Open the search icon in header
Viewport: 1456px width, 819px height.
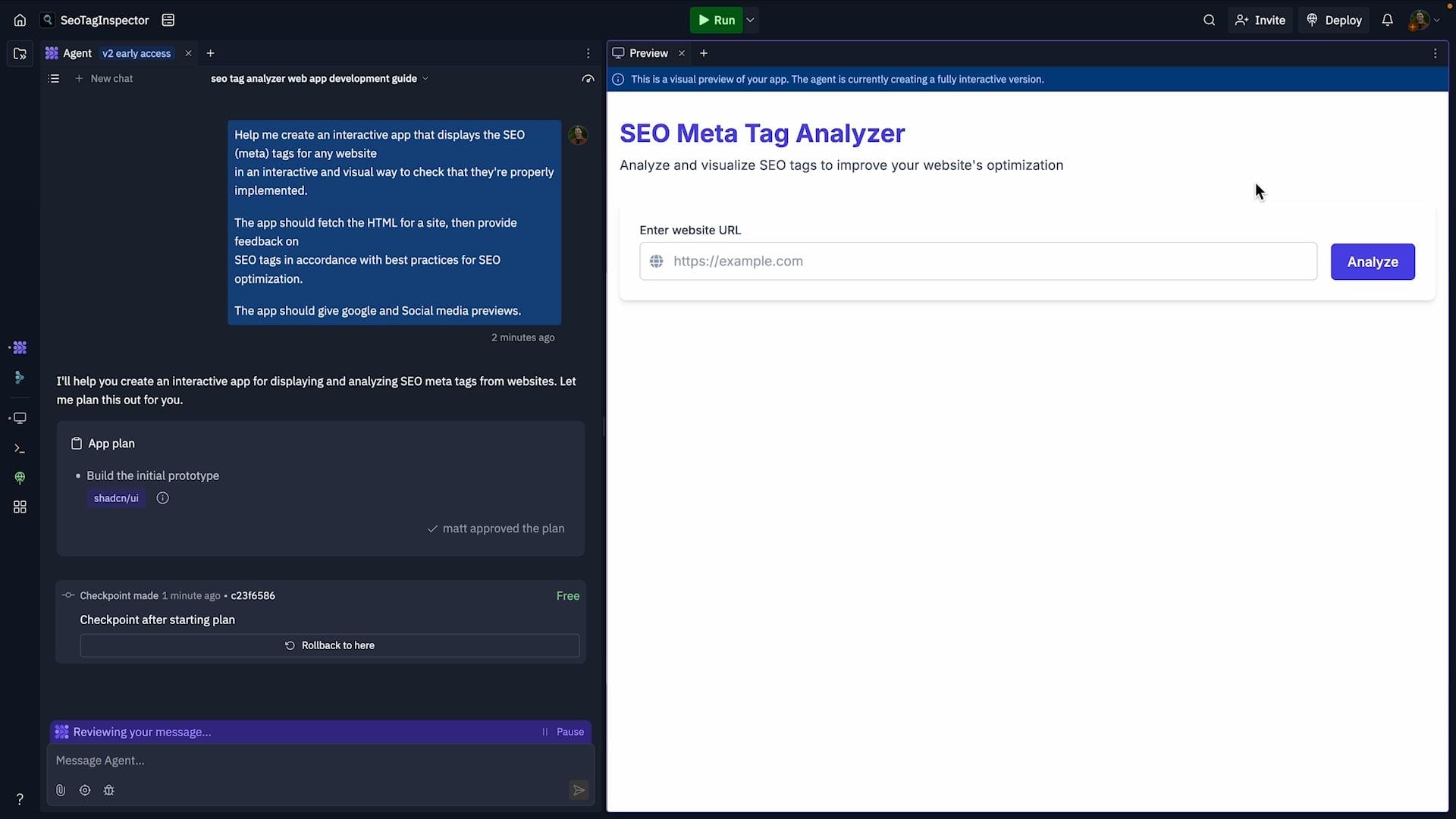coord(1209,20)
